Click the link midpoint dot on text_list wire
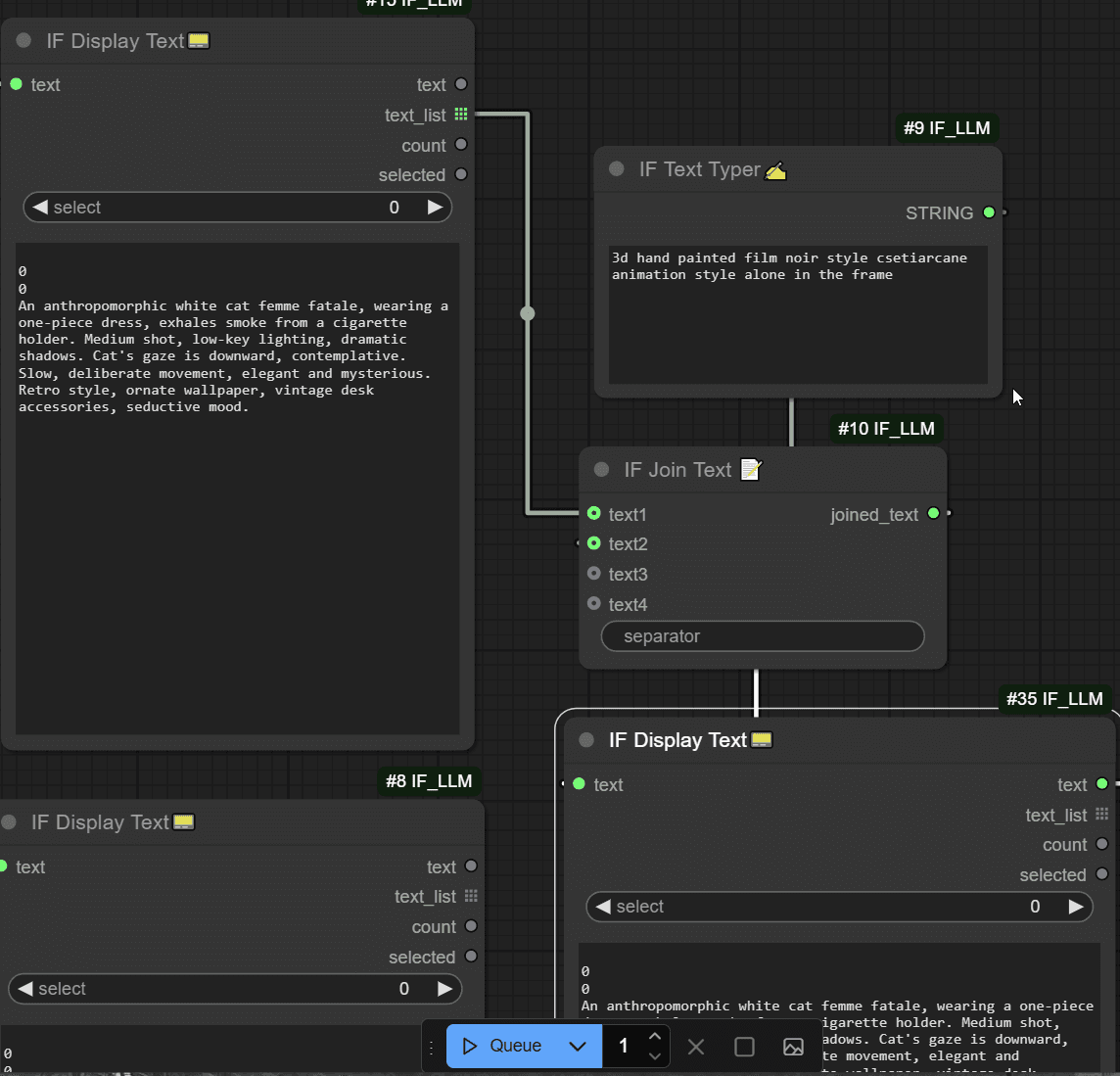This screenshot has height=1076, width=1120. pos(528,313)
